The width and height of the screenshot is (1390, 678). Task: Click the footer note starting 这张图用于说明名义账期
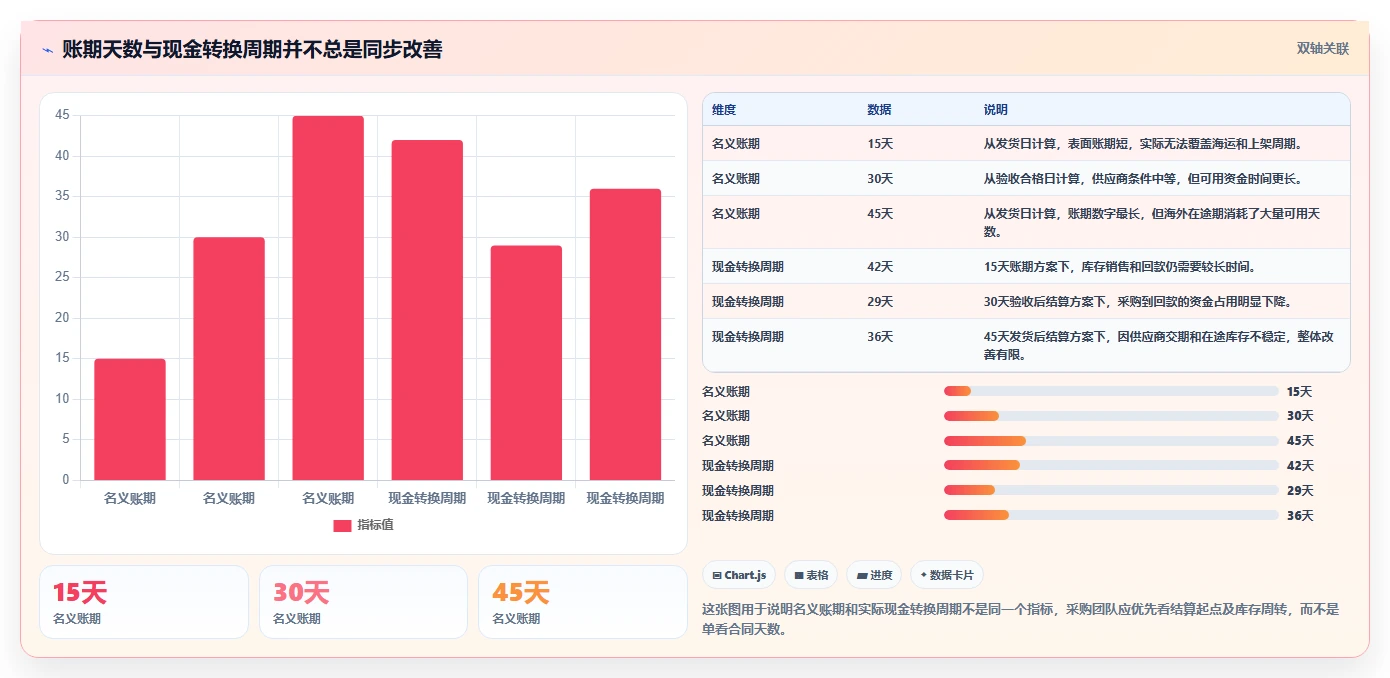1020,618
